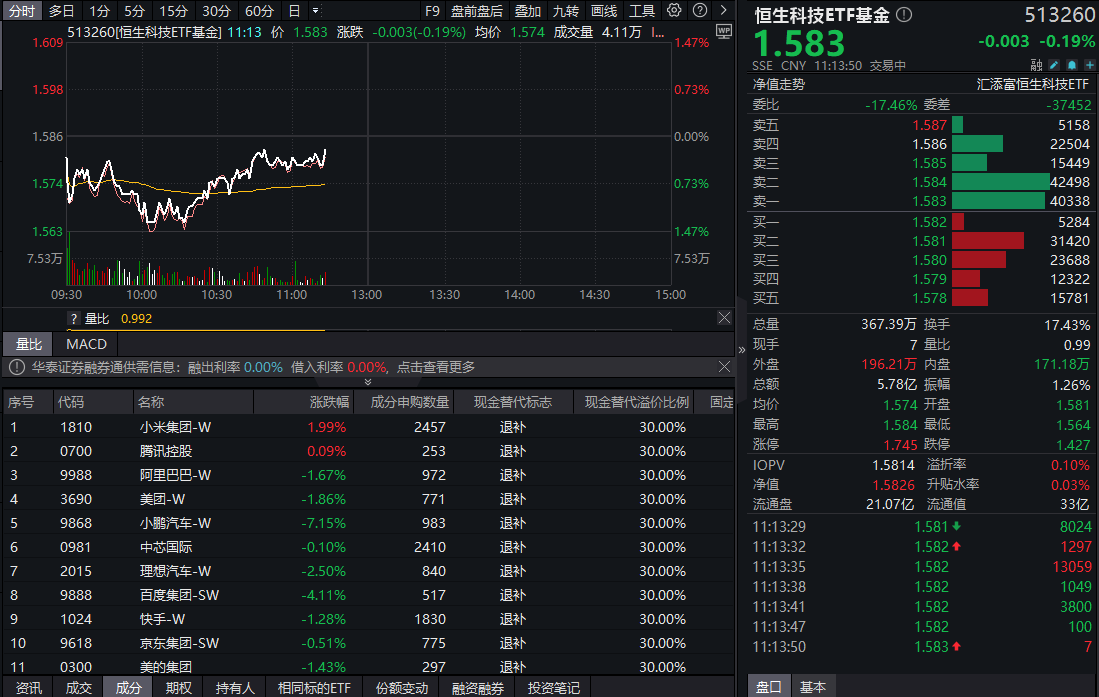Image resolution: width=1099 pixels, height=697 pixels.
Task: Click the info icon beside 恒生科技ETF基金
Action: pyautogui.click(x=906, y=15)
